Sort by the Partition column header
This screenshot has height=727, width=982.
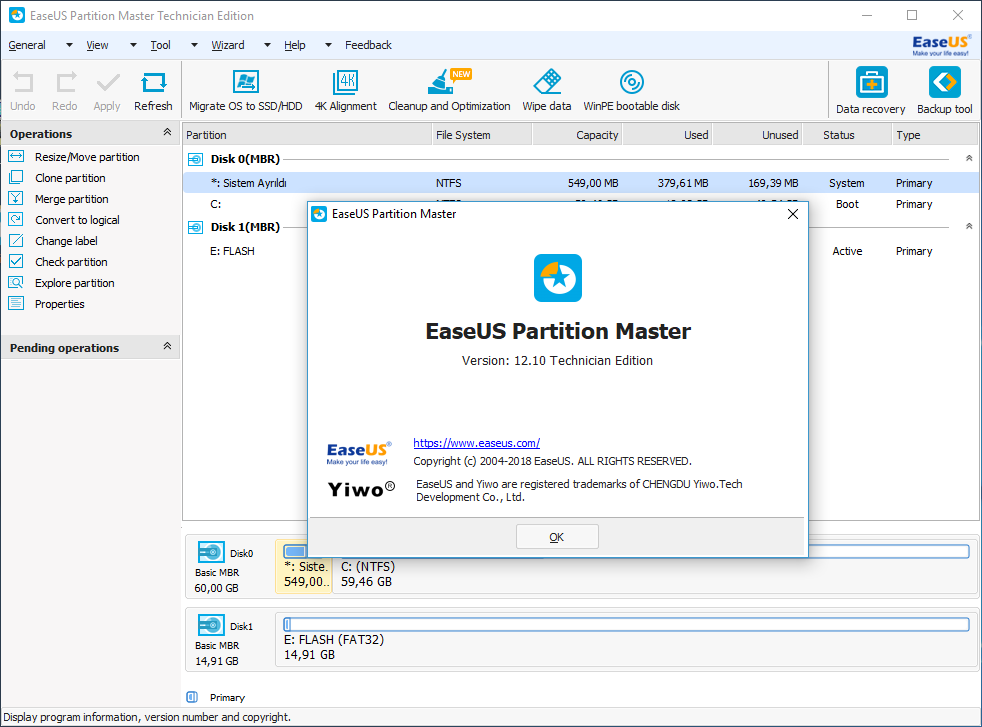pos(307,135)
